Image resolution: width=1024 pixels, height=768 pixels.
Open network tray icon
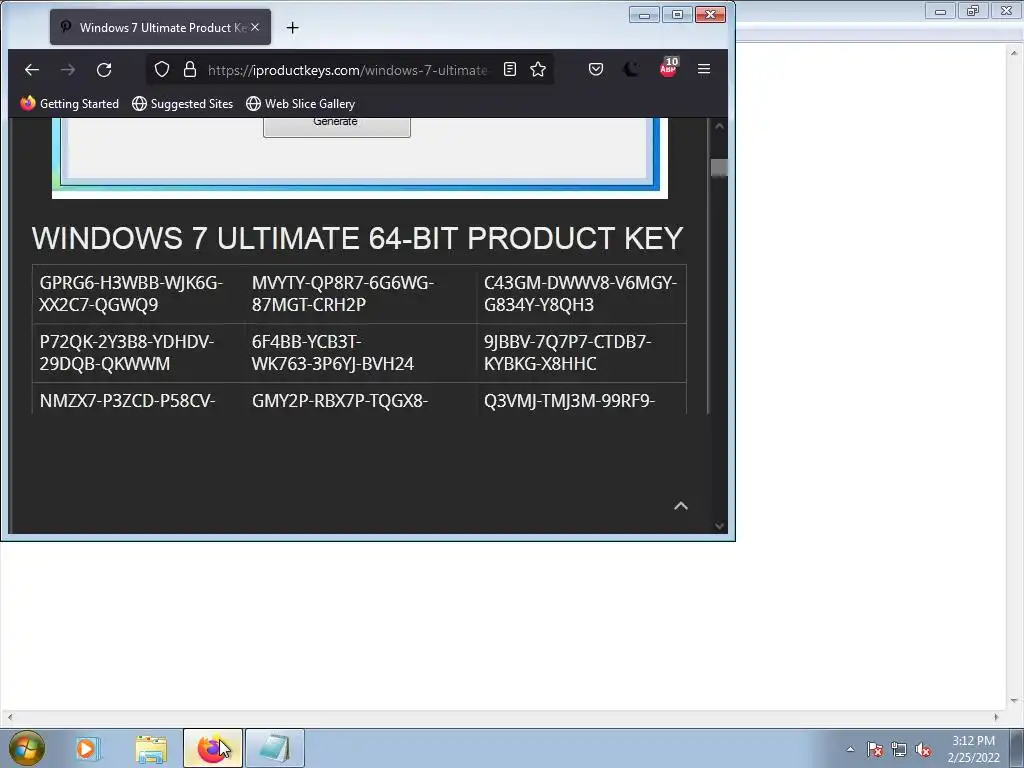(899, 750)
